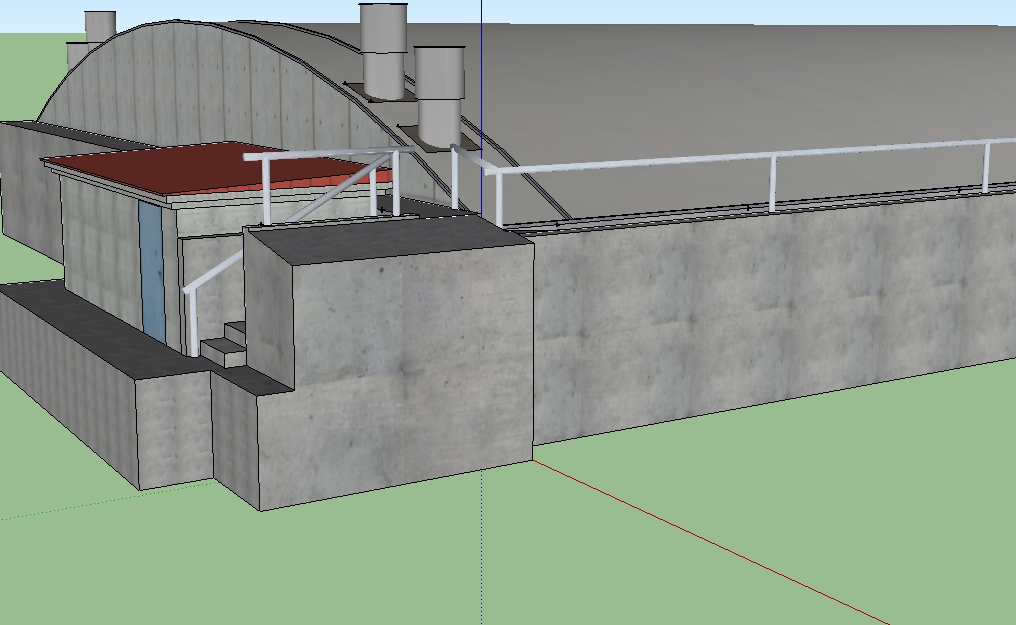Click the red axis line on the ground

pos(713,544)
